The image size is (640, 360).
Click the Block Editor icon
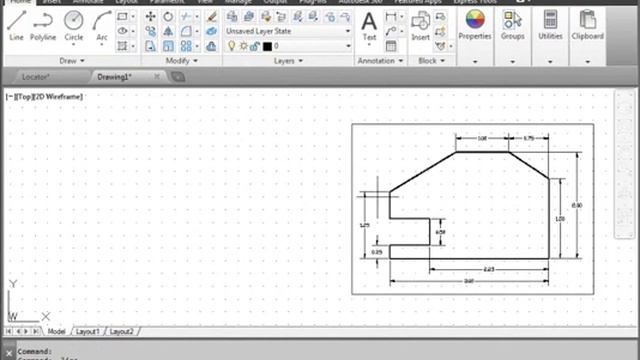pyautogui.click(x=440, y=31)
